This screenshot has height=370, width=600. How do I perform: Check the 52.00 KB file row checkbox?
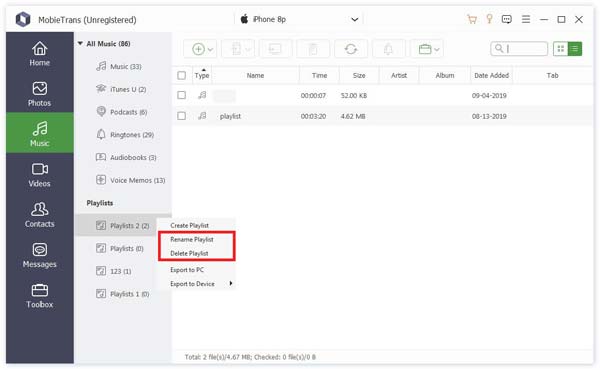182,95
